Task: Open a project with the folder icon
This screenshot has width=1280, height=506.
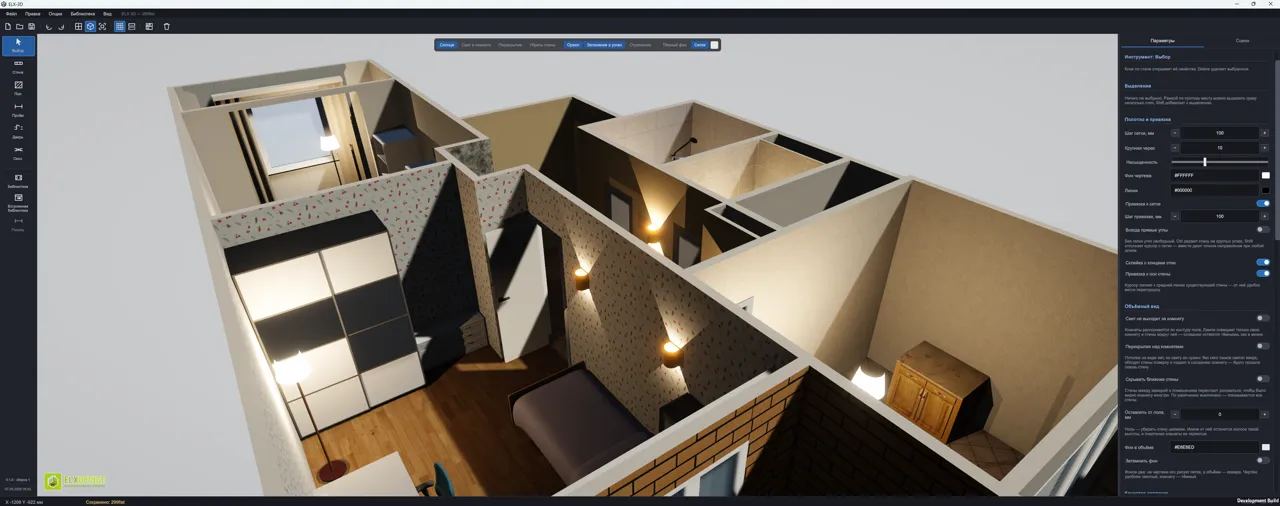Action: 20,26
